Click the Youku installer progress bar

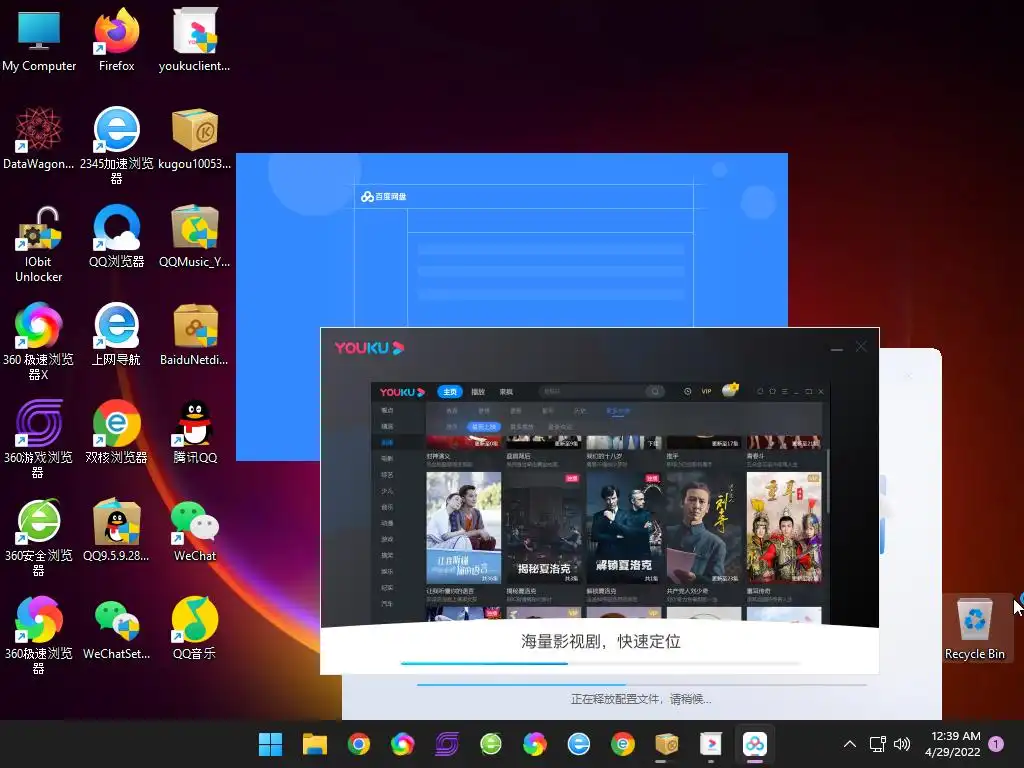[x=600, y=663]
